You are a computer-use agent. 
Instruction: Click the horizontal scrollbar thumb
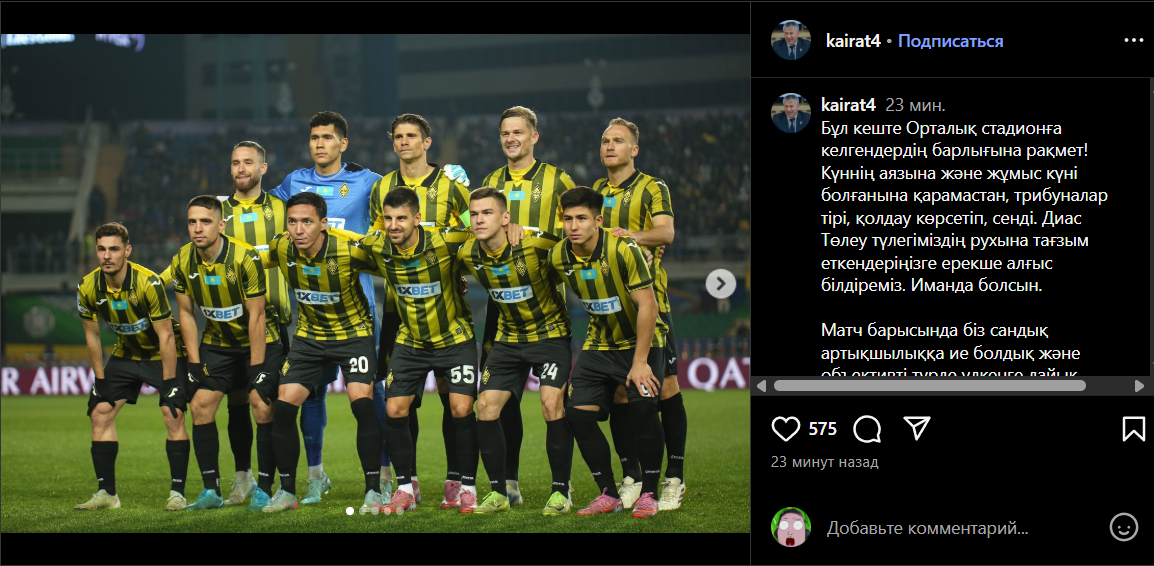(x=930, y=386)
